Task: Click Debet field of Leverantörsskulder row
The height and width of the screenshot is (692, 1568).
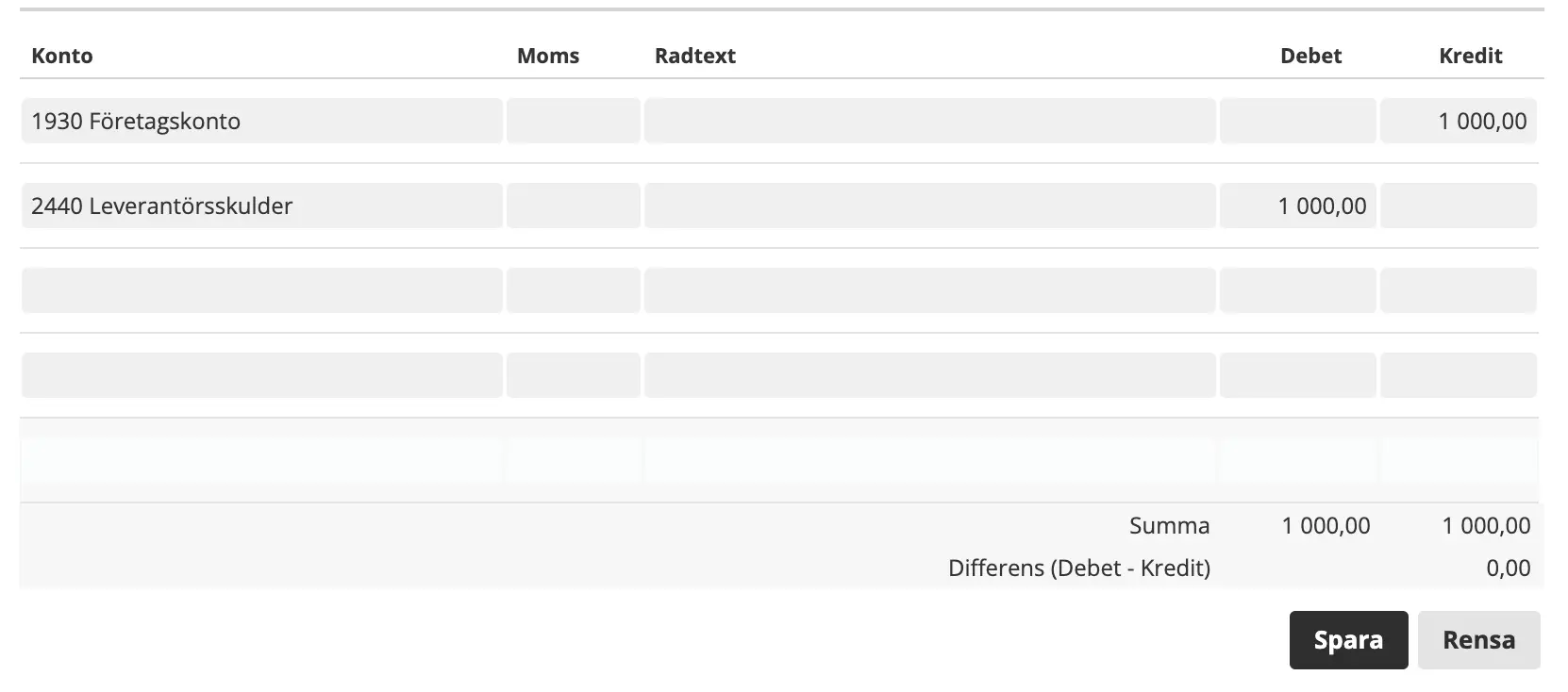Action: [x=1297, y=206]
